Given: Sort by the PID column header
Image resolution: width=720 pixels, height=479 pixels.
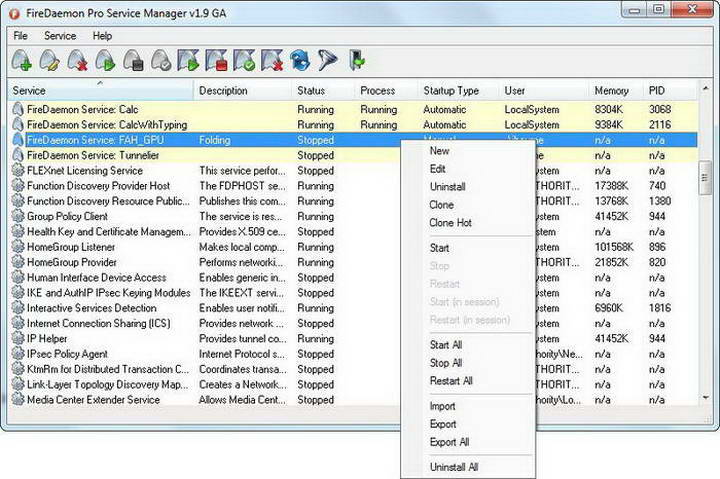Looking at the screenshot, I should click(x=670, y=90).
